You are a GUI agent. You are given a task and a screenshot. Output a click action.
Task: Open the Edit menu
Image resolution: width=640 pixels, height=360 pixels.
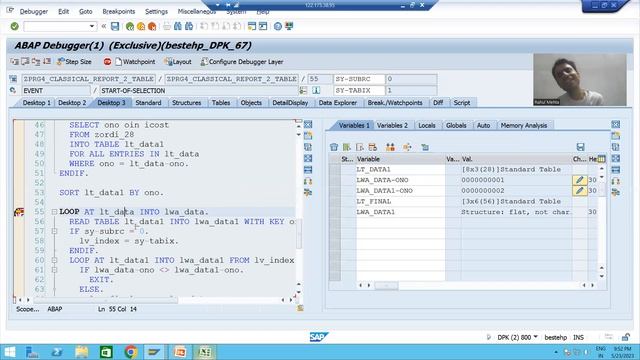(x=63, y=11)
